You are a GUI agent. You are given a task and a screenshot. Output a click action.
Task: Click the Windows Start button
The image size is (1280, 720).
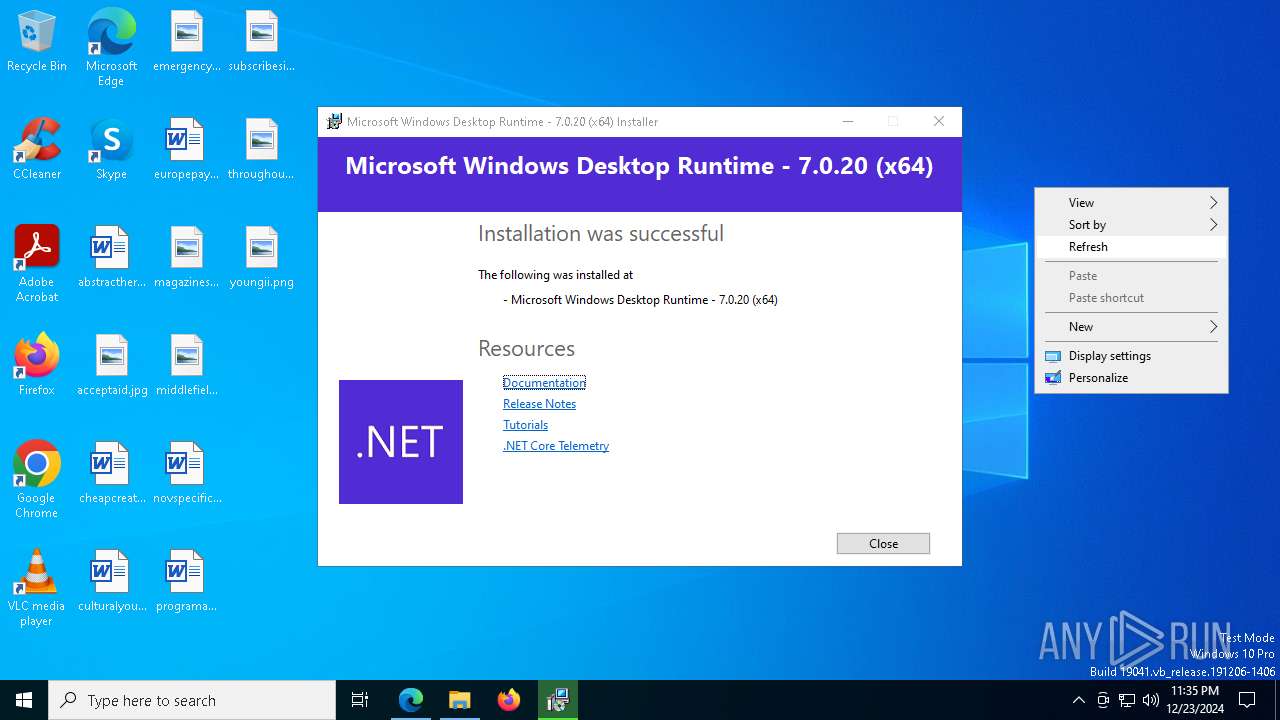(x=24, y=700)
